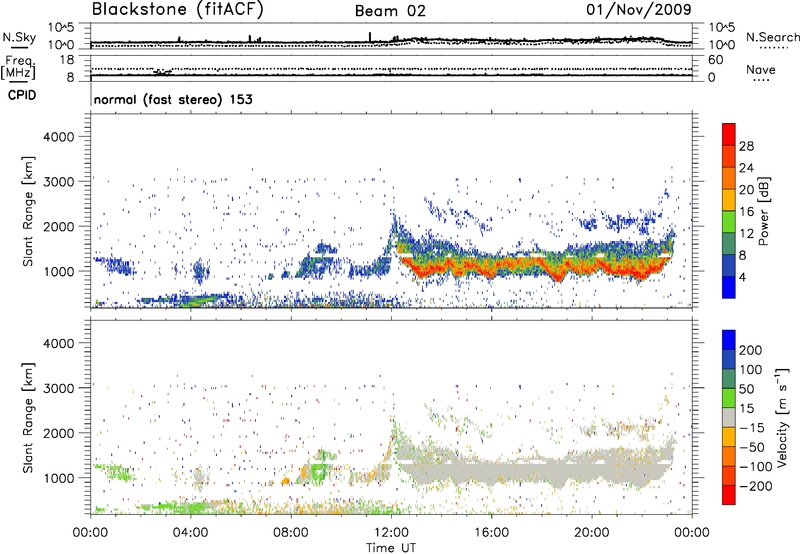Click the left '10^5' noise axis tick
The height and width of the screenshot is (554, 800).
(61, 27)
